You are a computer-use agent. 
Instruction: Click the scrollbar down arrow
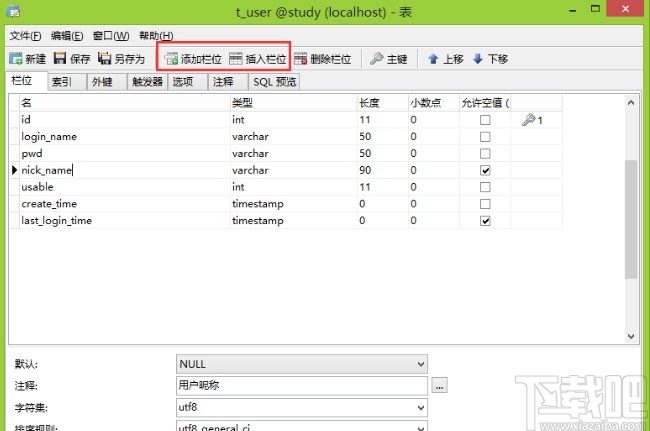[631, 336]
